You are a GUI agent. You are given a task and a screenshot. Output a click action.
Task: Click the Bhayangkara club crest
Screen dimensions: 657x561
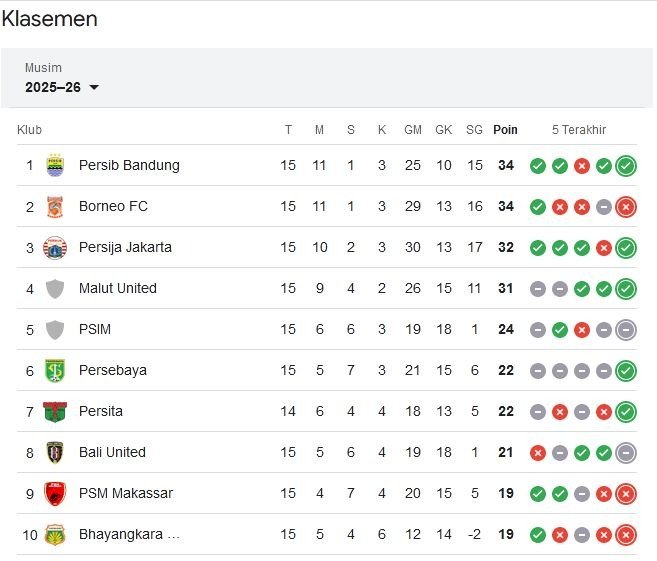click(x=55, y=535)
